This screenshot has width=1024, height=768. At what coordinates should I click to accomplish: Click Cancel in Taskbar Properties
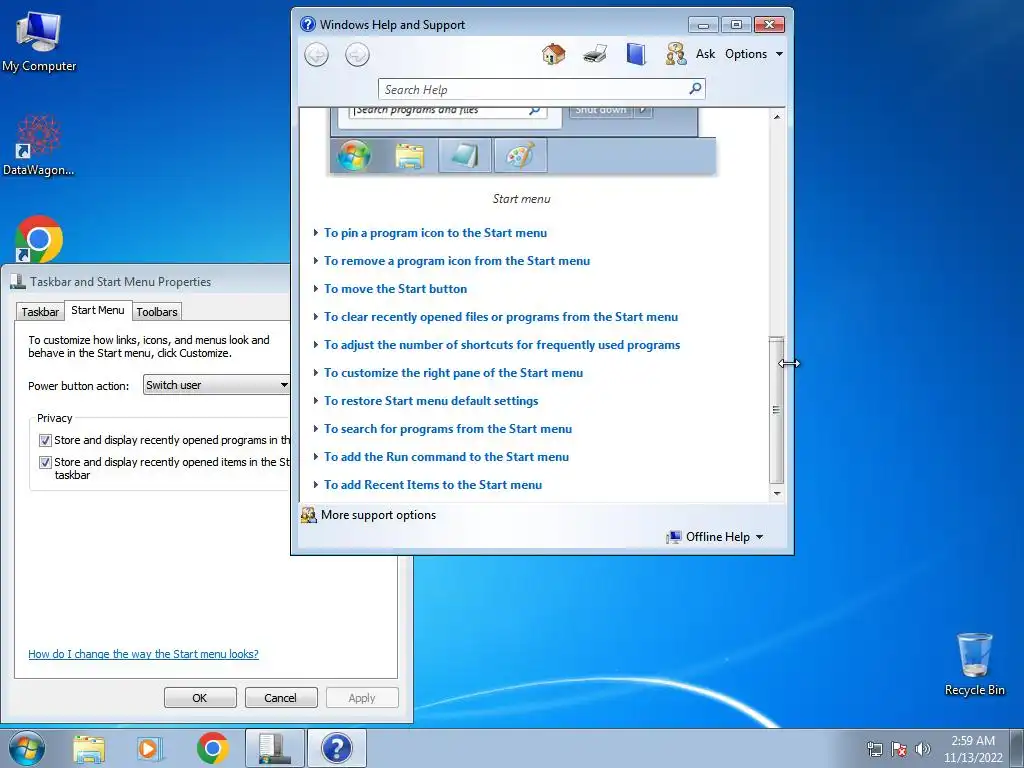(281, 697)
